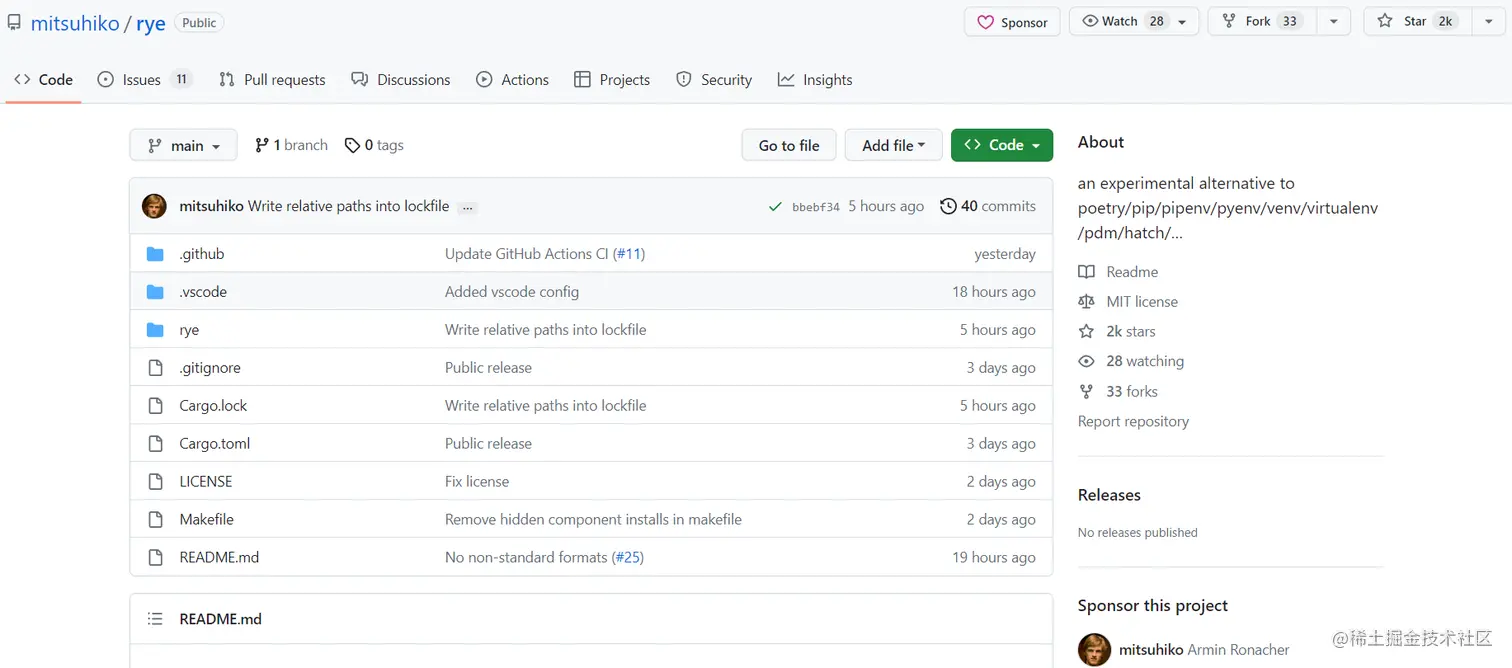Open the Actions tab

[513, 80]
